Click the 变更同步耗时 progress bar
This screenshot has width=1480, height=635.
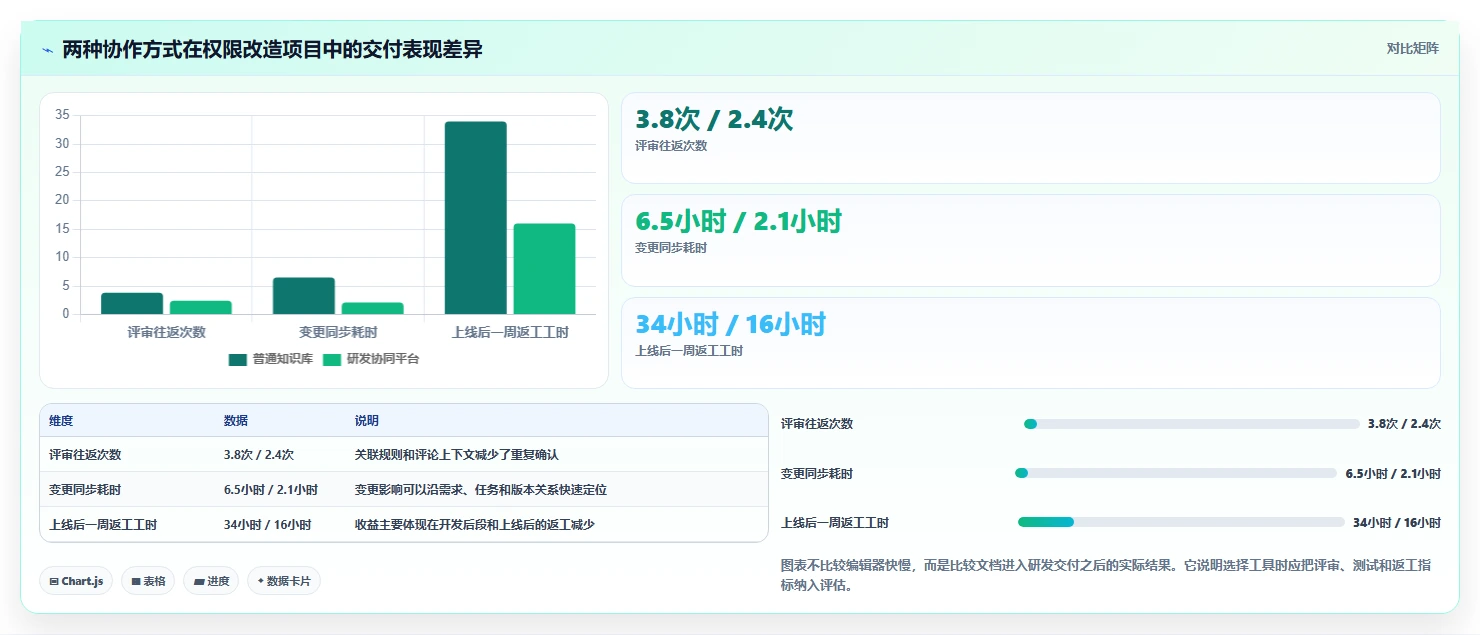click(1176, 473)
